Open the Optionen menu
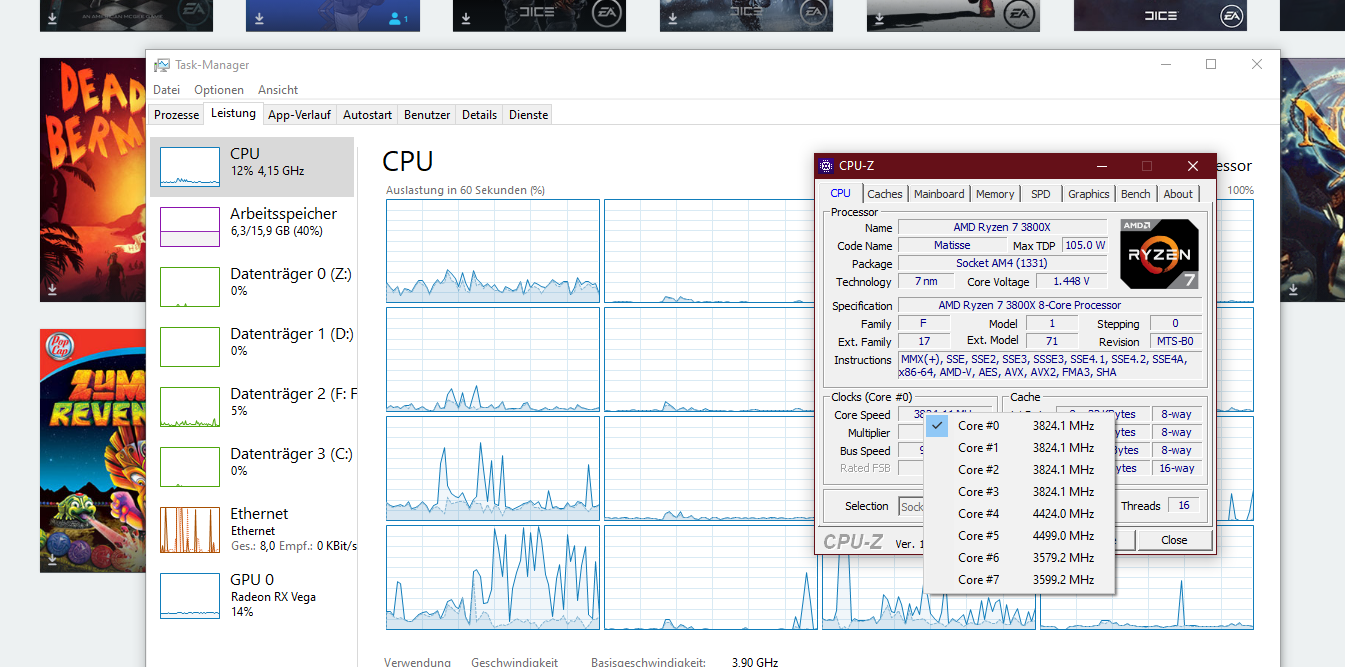1345x667 pixels. [x=219, y=90]
